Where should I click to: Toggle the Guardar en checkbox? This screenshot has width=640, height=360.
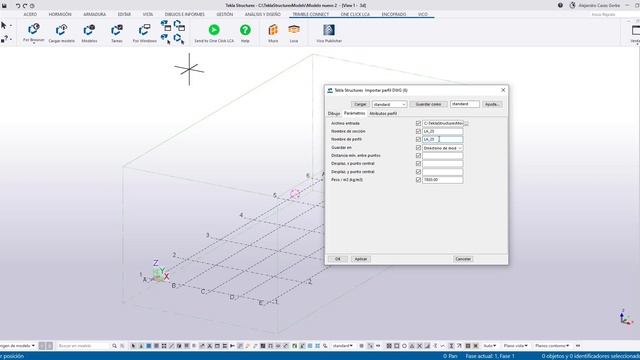pos(418,148)
